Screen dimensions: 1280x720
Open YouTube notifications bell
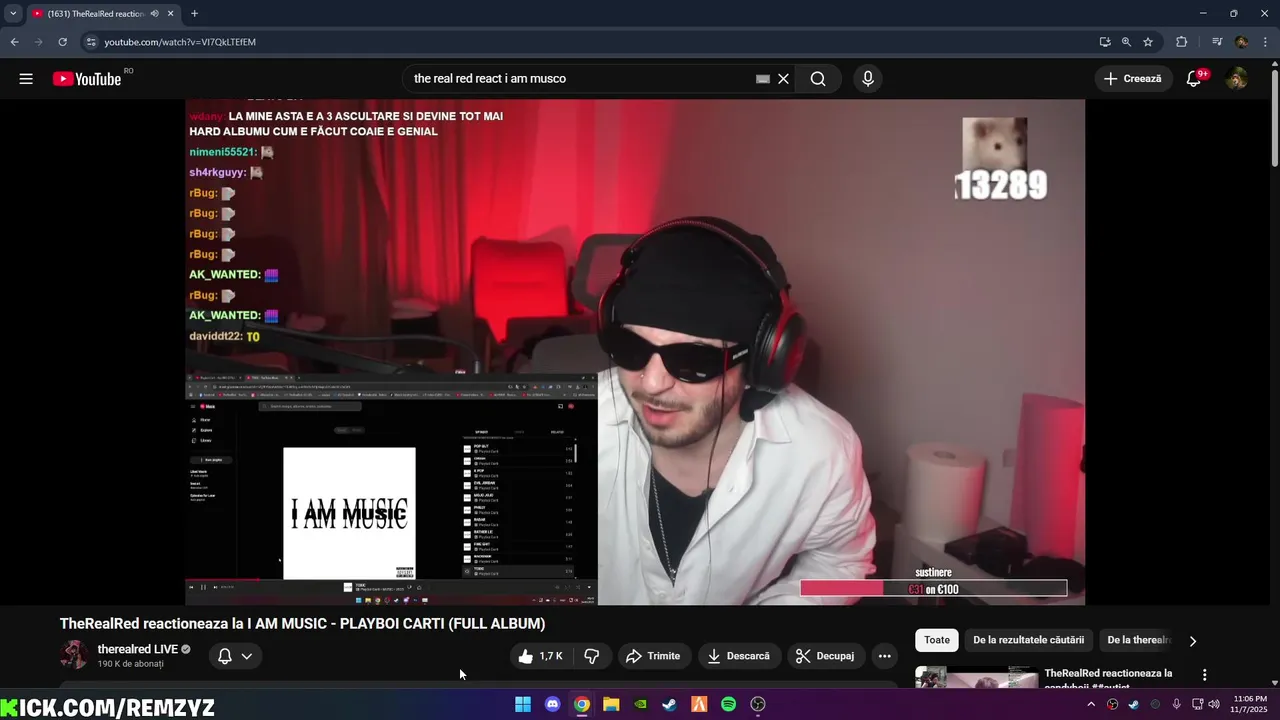pos(1193,79)
